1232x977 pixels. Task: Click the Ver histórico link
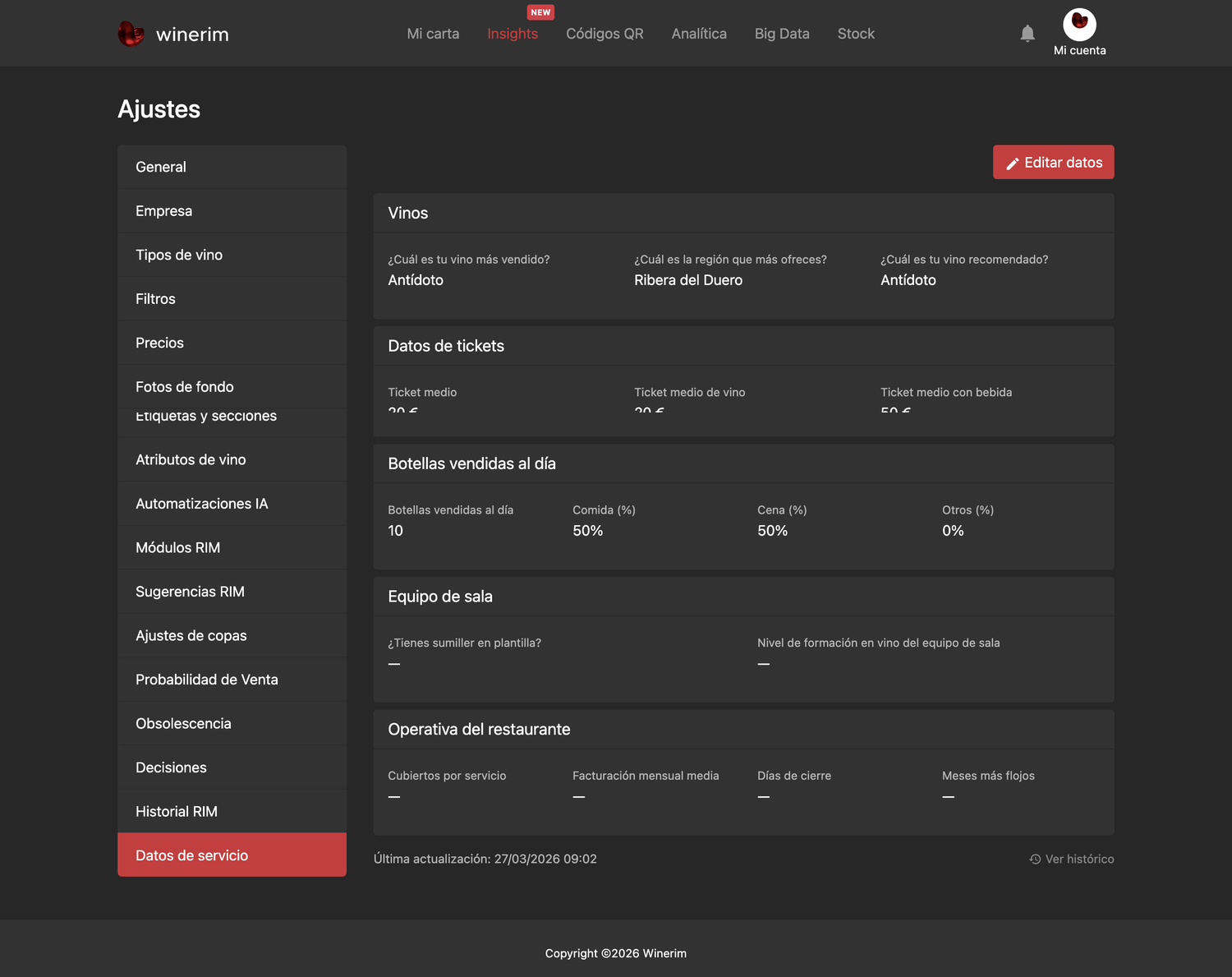1072,859
